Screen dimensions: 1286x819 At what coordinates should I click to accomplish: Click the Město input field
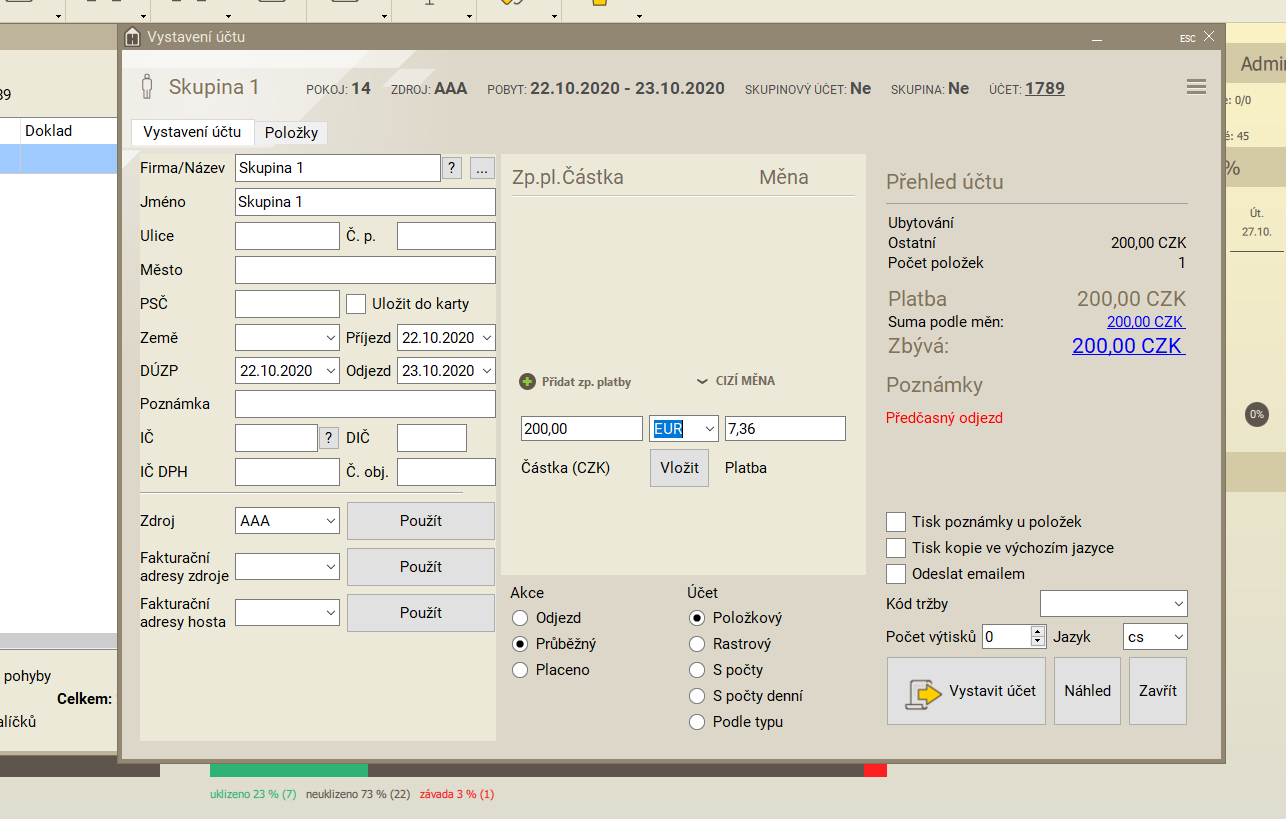tap(365, 270)
